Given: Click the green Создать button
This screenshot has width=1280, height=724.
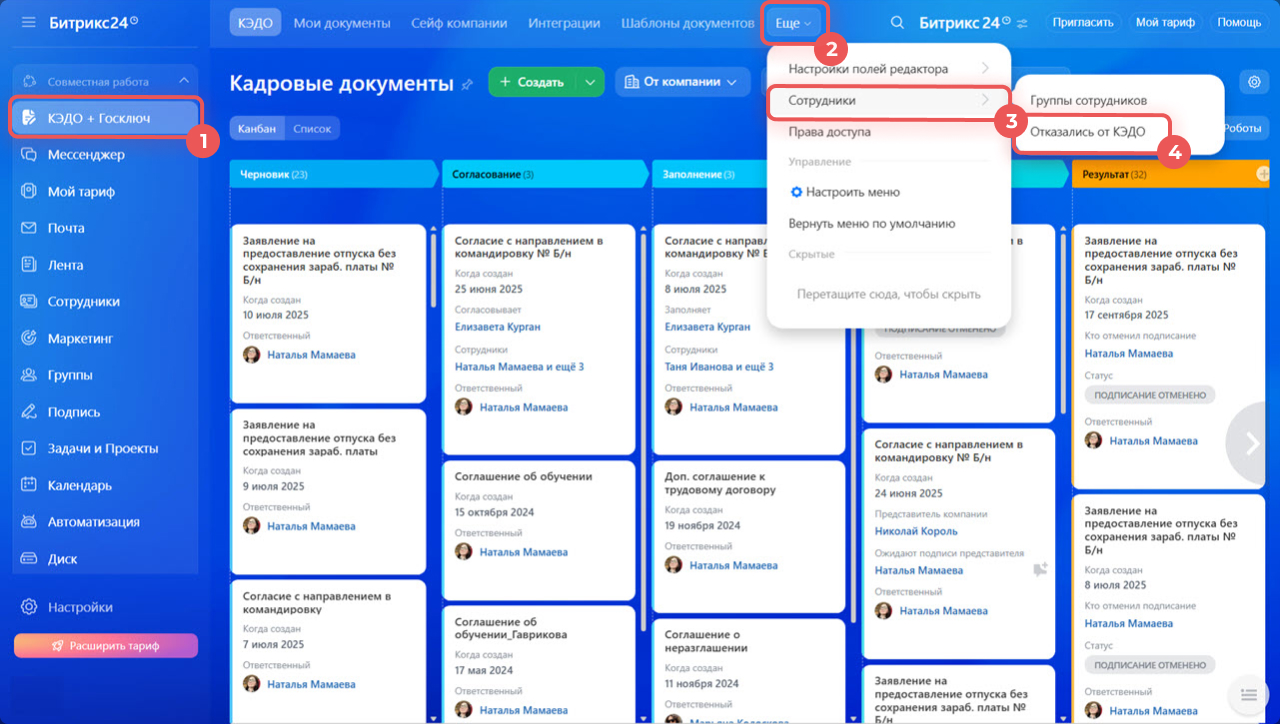Looking at the screenshot, I should 533,82.
